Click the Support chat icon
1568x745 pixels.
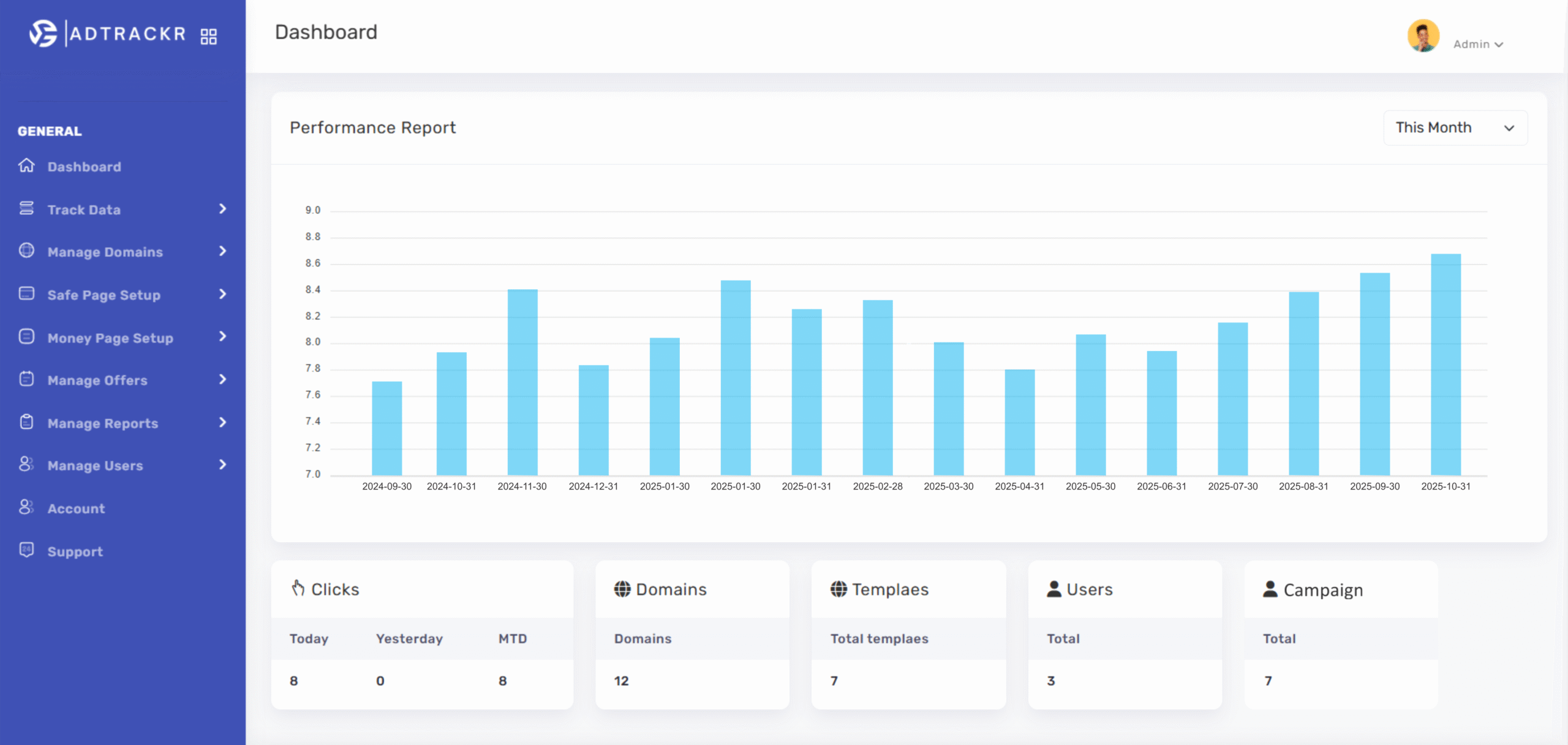click(26, 550)
